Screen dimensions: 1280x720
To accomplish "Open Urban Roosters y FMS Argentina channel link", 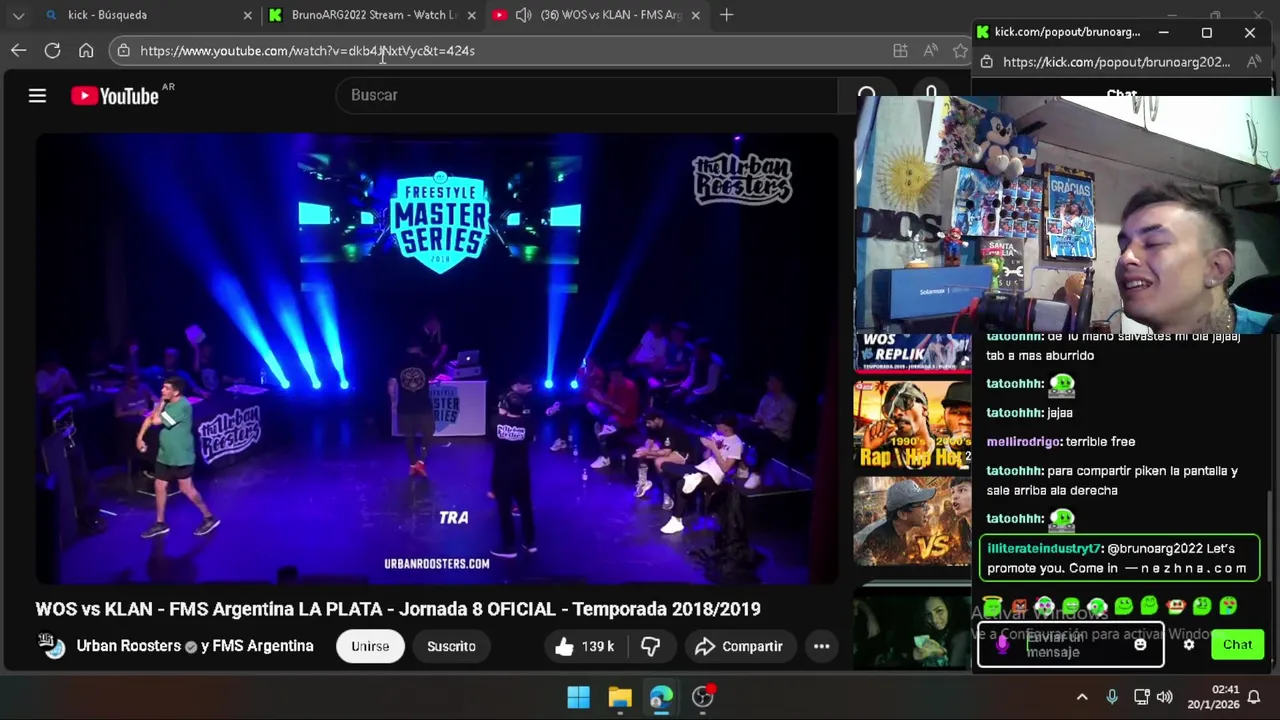I will (x=195, y=646).
